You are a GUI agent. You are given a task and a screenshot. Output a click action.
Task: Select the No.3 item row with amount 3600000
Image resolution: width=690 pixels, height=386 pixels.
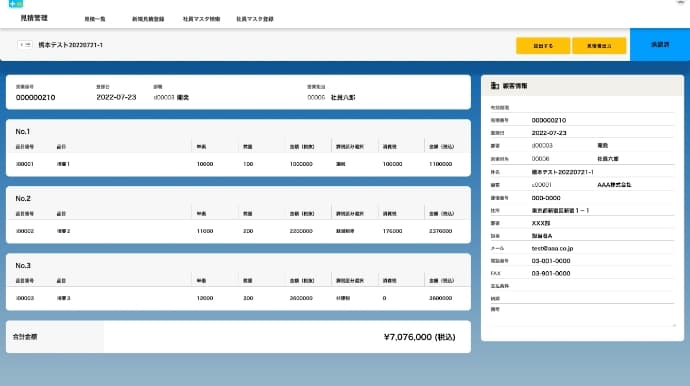coord(238,298)
